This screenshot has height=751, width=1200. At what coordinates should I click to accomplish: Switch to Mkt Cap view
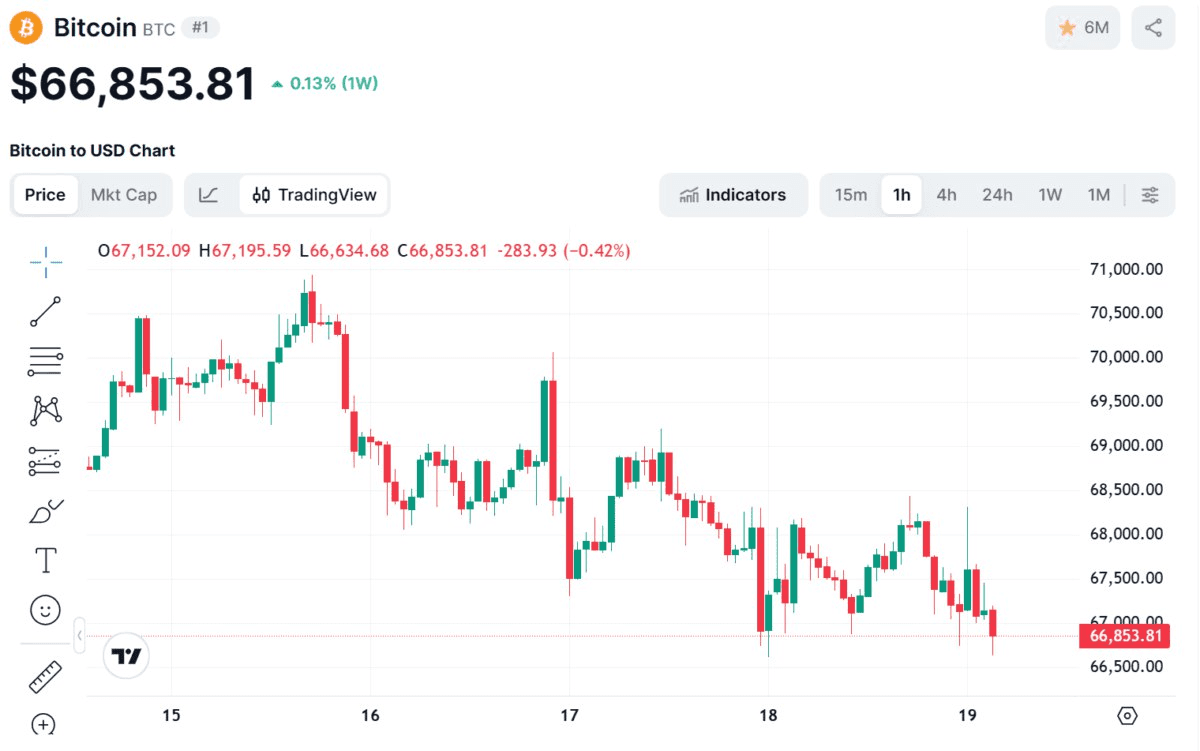tap(124, 195)
